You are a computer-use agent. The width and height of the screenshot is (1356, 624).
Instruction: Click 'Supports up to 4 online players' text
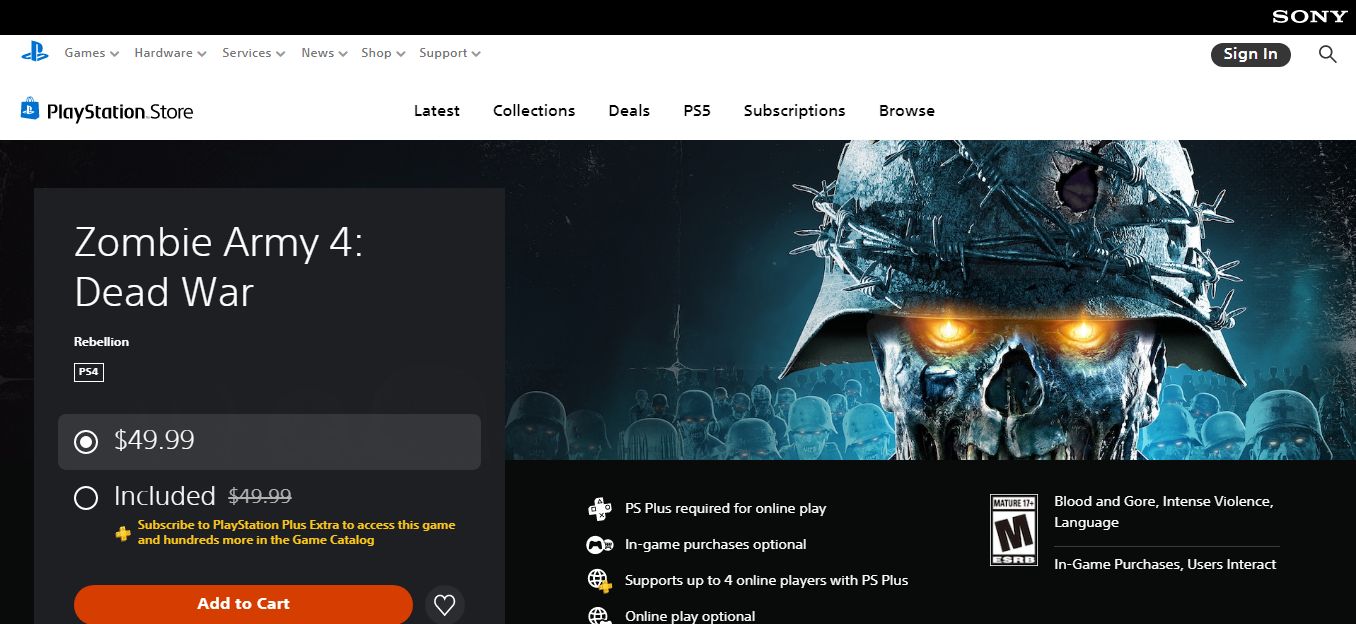click(767, 580)
